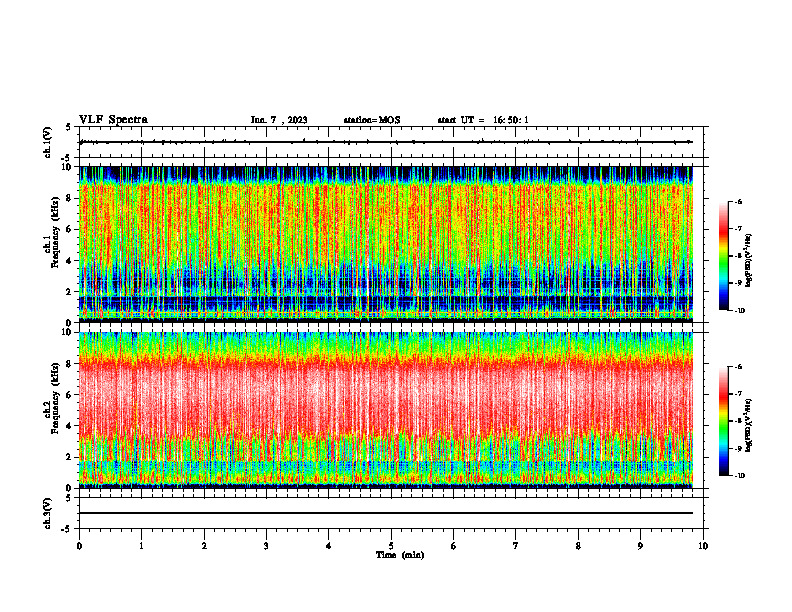Click inside the ch.1 spectrogram panel
The height and width of the screenshot is (612, 792).
click(x=386, y=244)
